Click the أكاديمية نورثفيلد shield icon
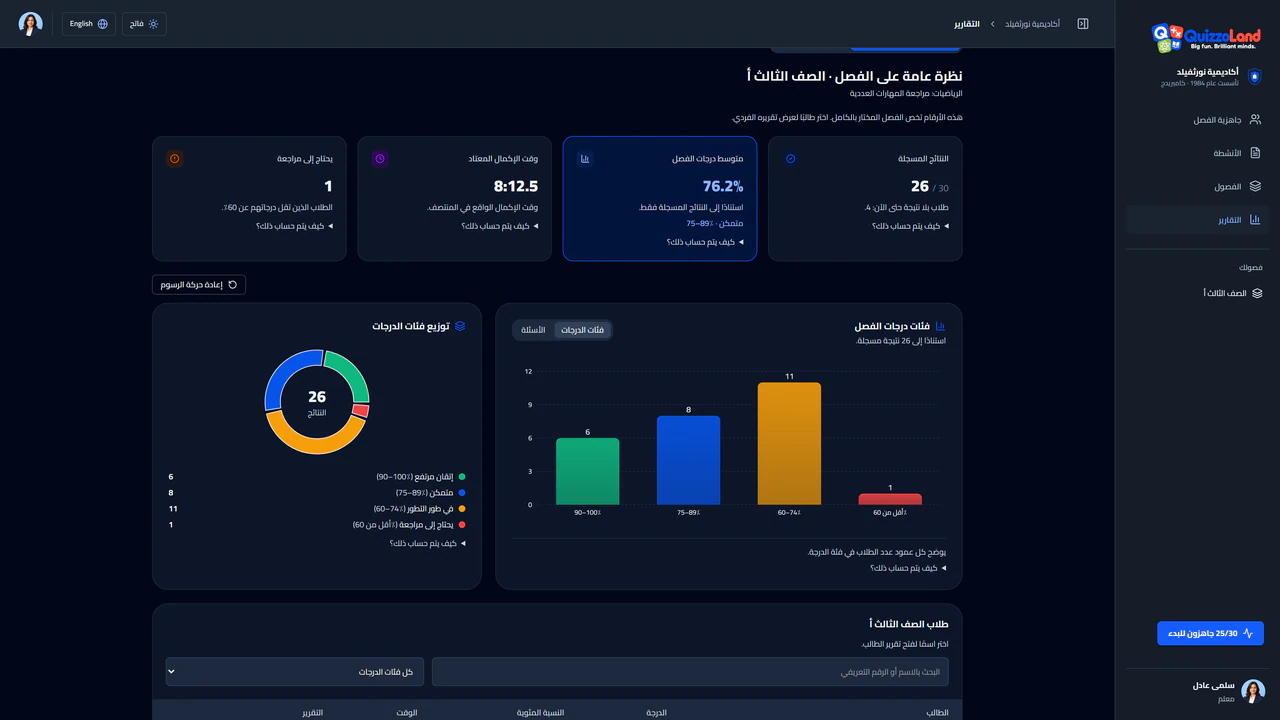The width and height of the screenshot is (1280, 720). click(x=1255, y=77)
